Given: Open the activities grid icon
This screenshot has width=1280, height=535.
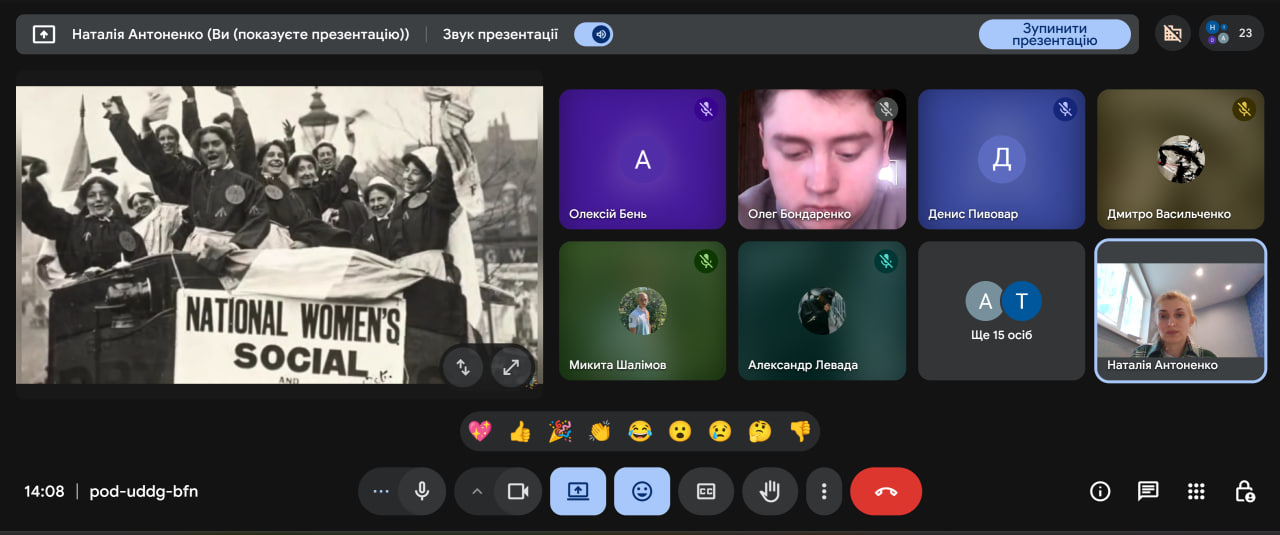Looking at the screenshot, I should 1196,491.
